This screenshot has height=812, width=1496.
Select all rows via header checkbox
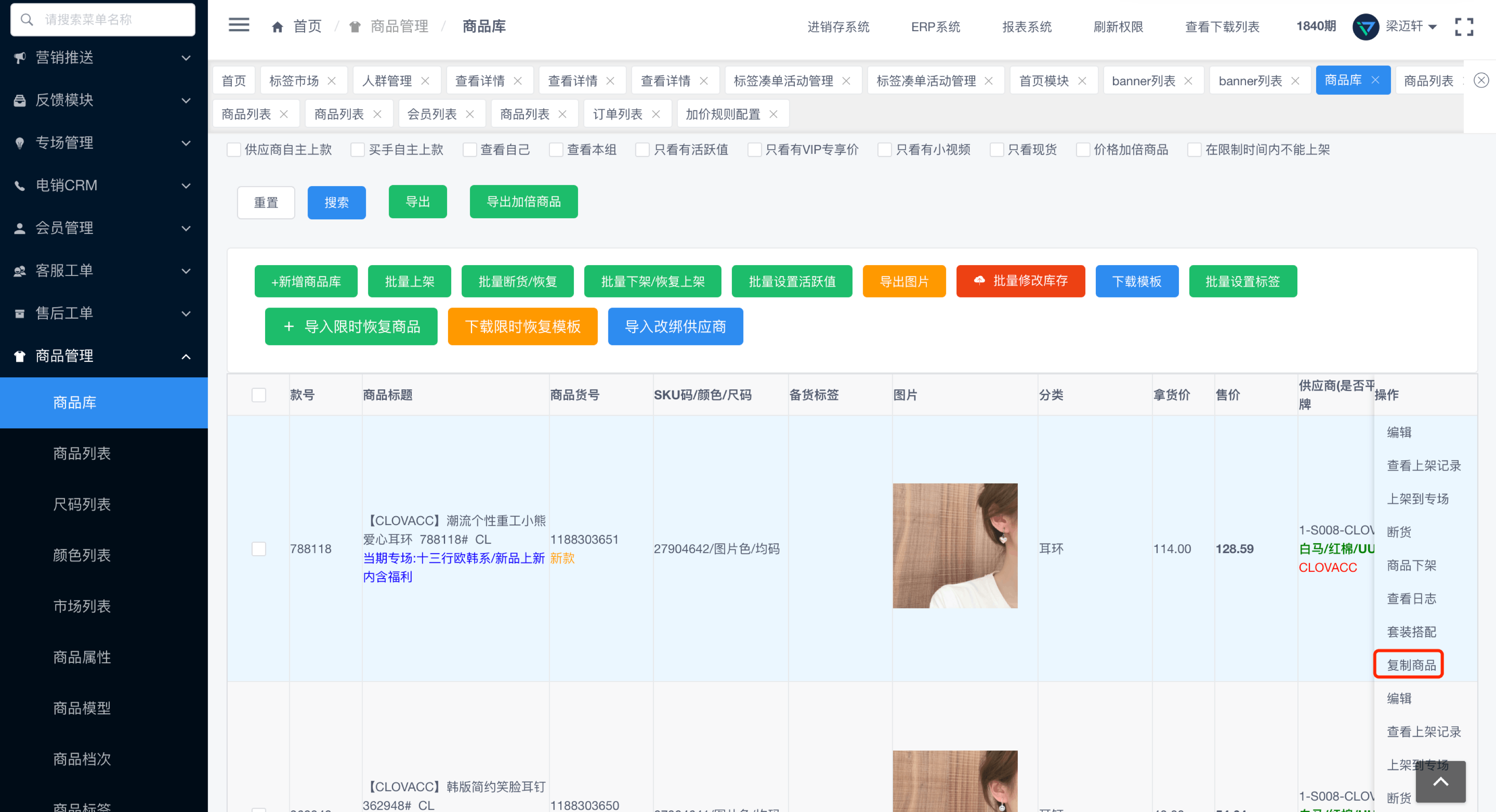259,395
